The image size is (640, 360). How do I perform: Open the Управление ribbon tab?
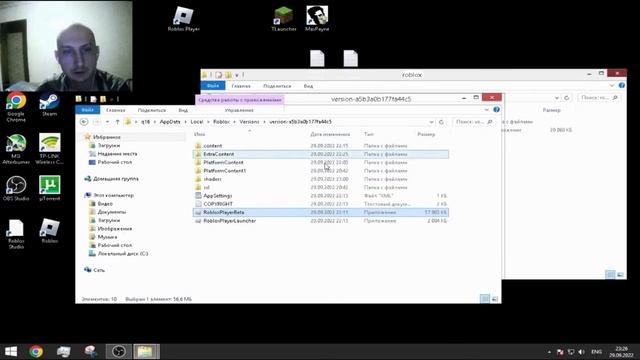239,110
